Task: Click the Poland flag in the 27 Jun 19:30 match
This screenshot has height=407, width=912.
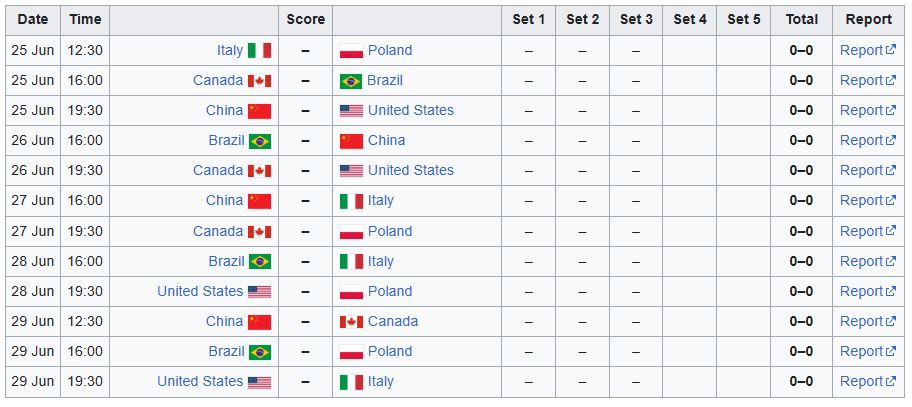Action: coord(351,231)
